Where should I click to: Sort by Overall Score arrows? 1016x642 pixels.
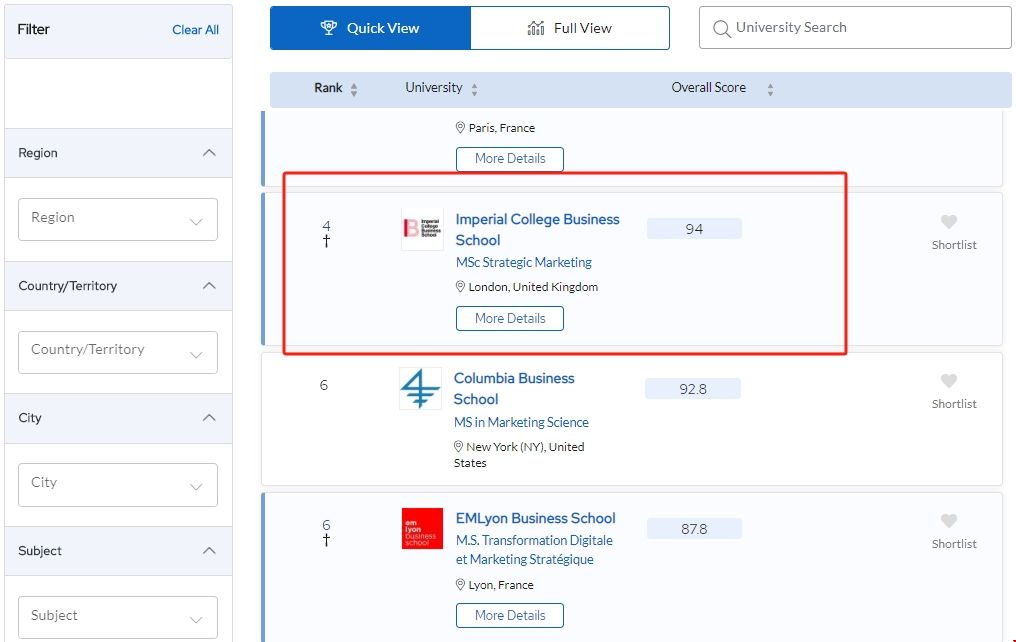point(770,89)
